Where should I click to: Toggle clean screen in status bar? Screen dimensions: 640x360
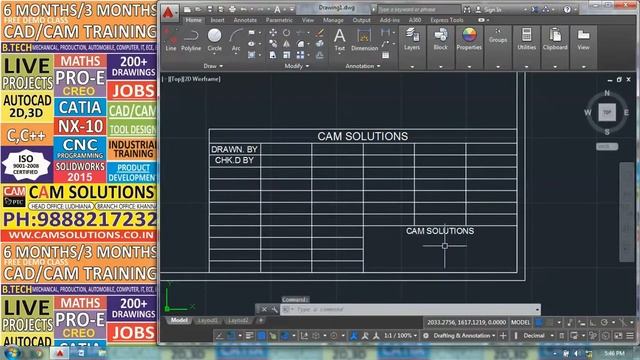click(618, 336)
